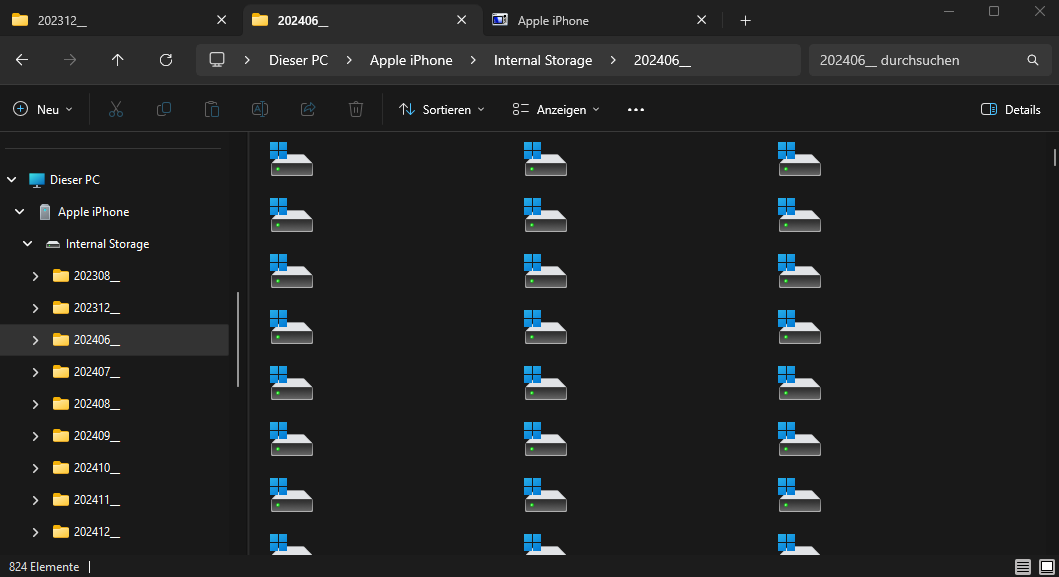This screenshot has height=577, width=1059.
Task: Expand the 202408__ folder in tree
Action: (36, 404)
